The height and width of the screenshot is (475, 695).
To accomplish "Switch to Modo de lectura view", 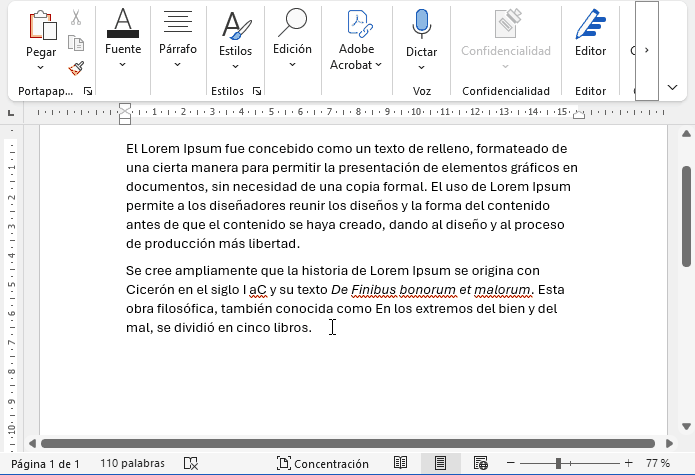I will click(x=400, y=463).
